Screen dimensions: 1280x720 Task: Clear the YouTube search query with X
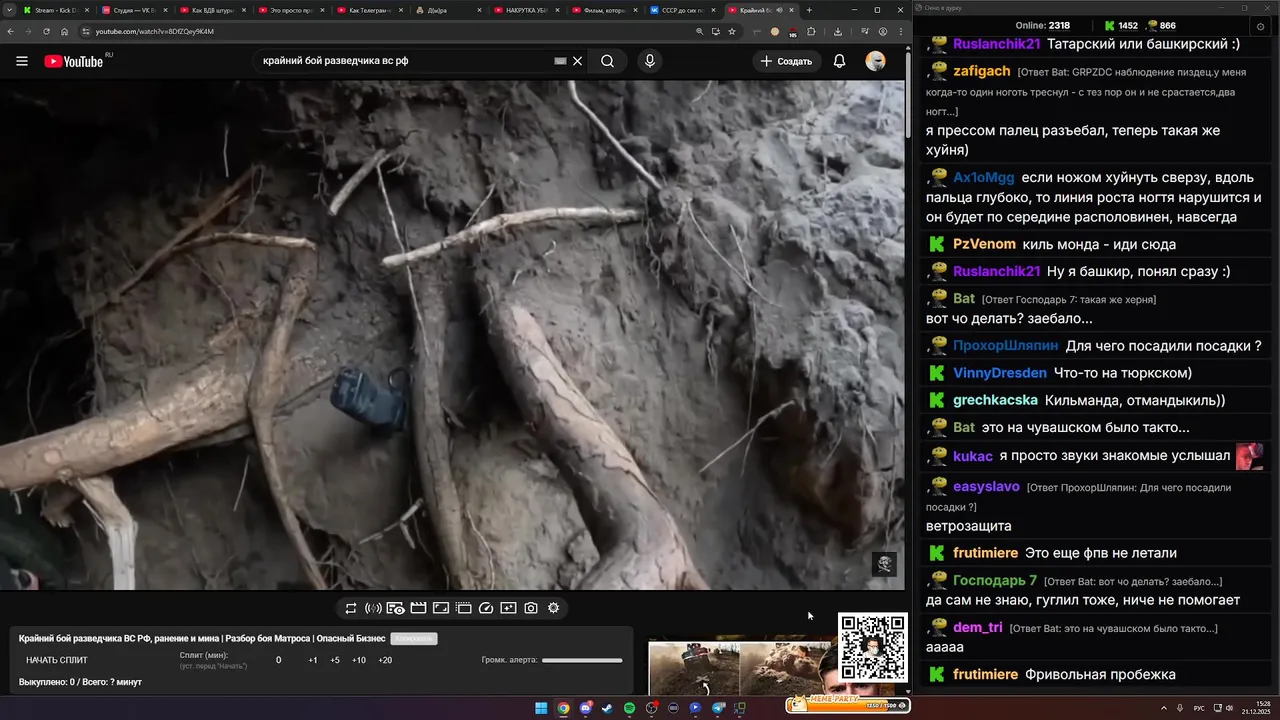pos(577,61)
